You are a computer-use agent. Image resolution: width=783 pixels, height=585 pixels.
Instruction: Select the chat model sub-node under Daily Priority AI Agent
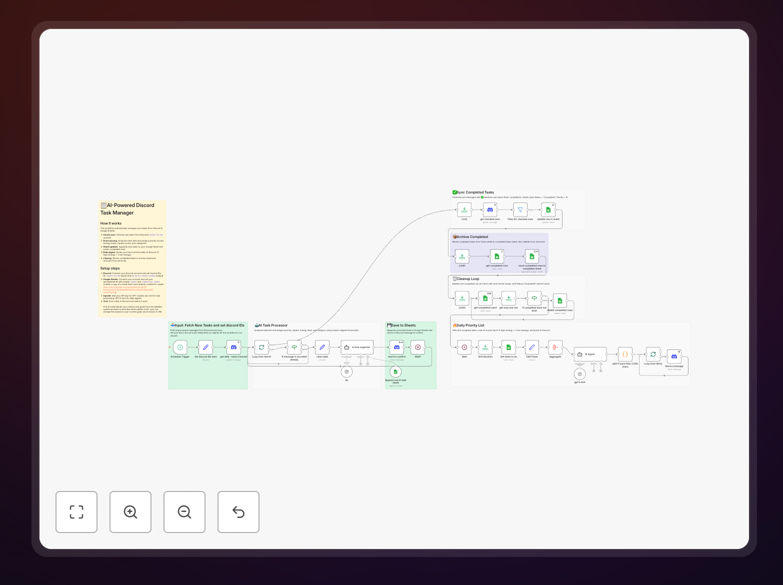click(x=580, y=374)
